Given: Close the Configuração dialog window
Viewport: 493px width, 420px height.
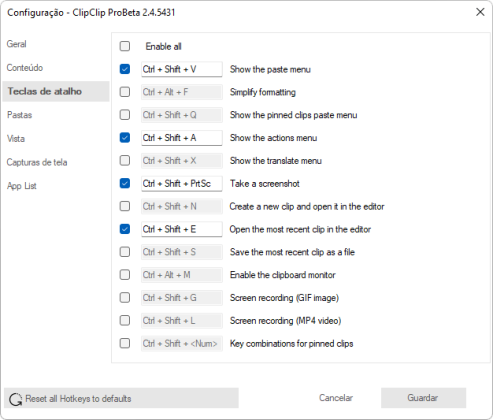Looking at the screenshot, I should [x=480, y=12].
